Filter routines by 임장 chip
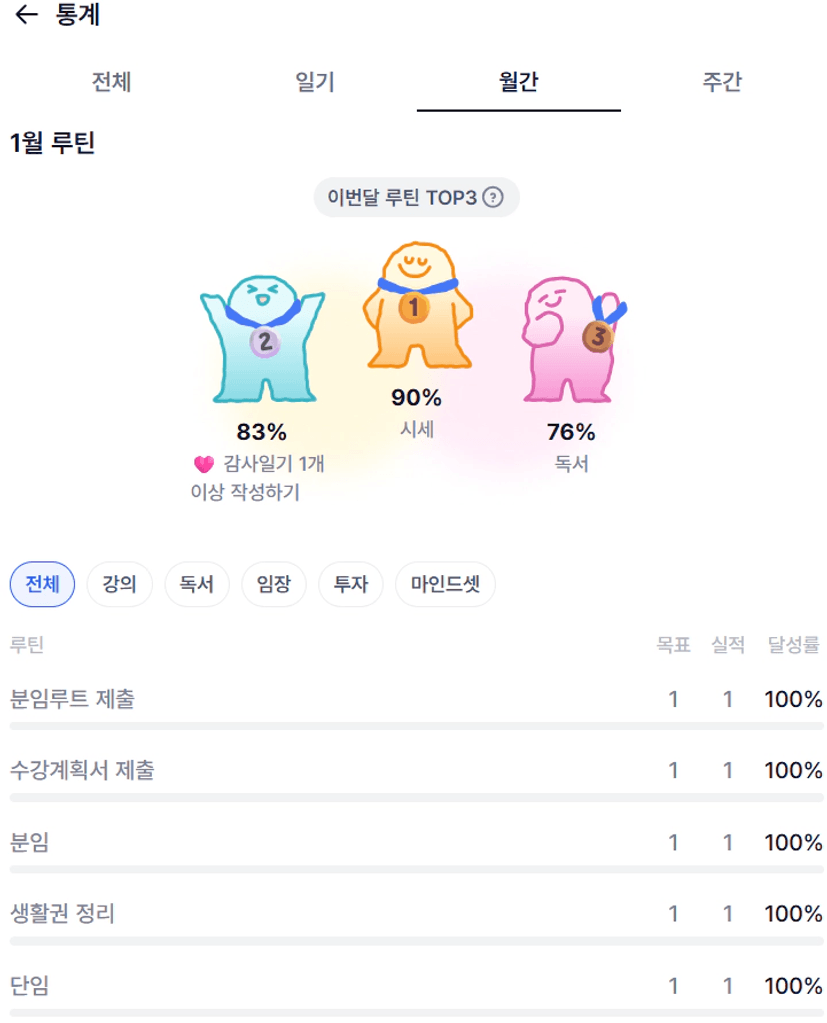 click(273, 584)
